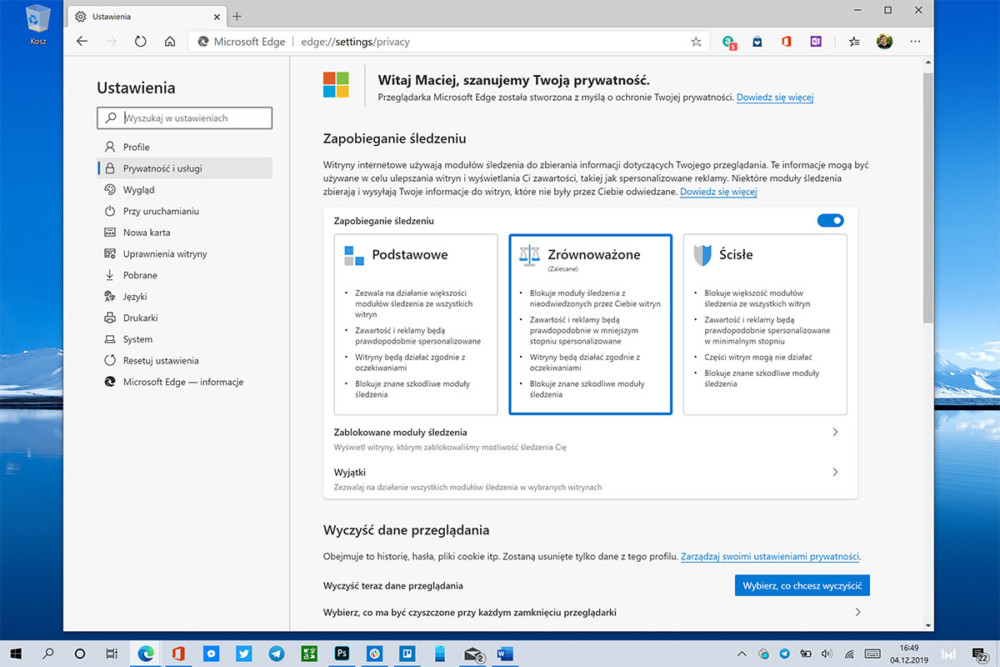Open a new tab with plus button
The height and width of the screenshot is (667, 1000).
point(237,17)
